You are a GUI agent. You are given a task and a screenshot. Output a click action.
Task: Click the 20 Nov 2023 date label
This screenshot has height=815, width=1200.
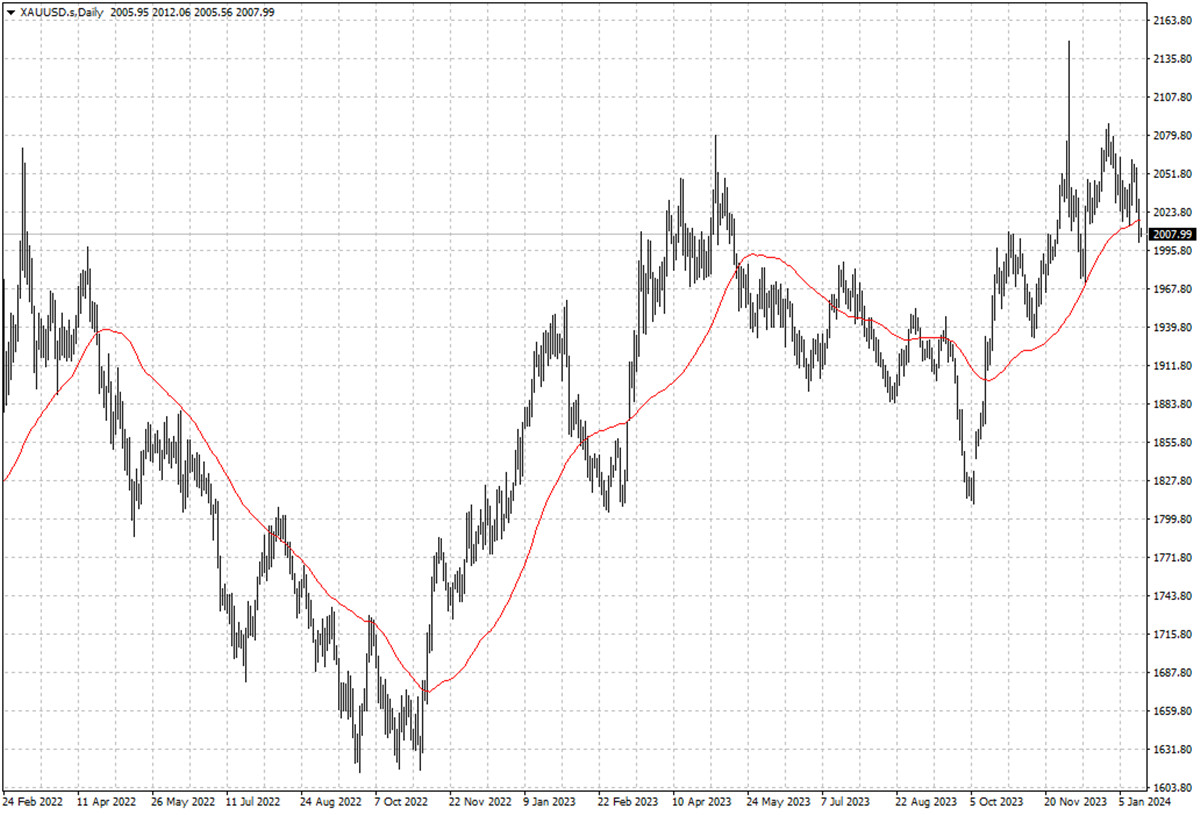(x=1076, y=802)
